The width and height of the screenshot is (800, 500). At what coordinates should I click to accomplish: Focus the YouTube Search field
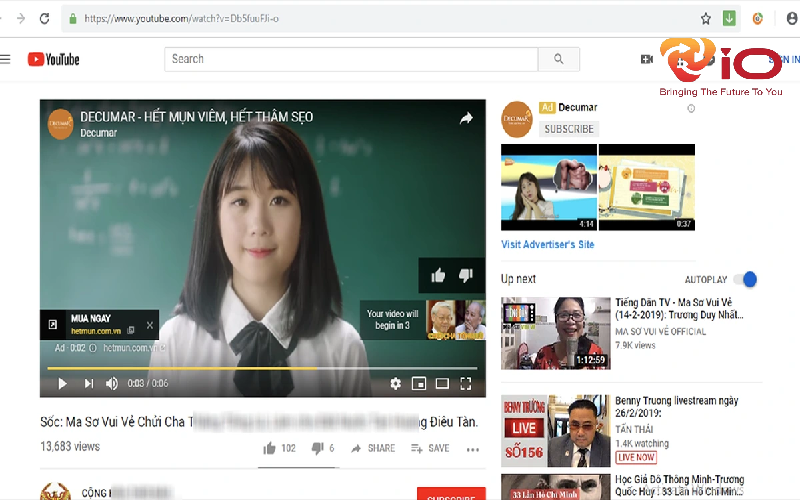(x=351, y=59)
